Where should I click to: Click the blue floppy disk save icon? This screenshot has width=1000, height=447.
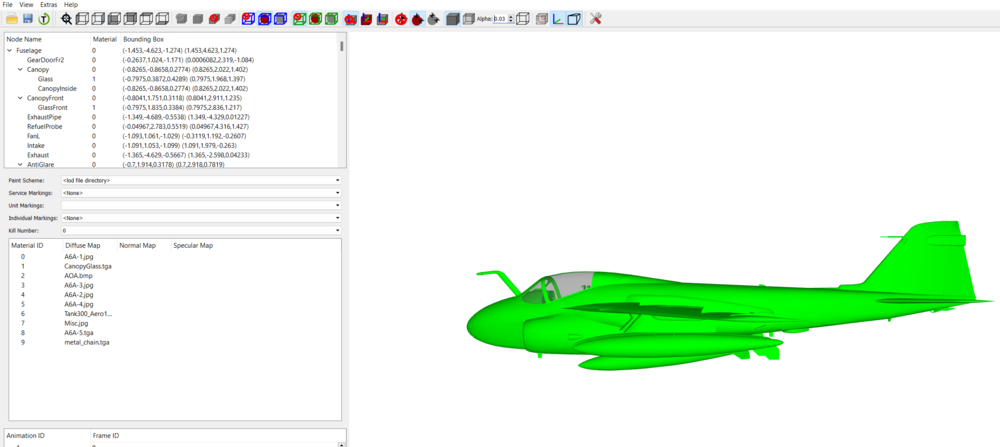pos(28,19)
